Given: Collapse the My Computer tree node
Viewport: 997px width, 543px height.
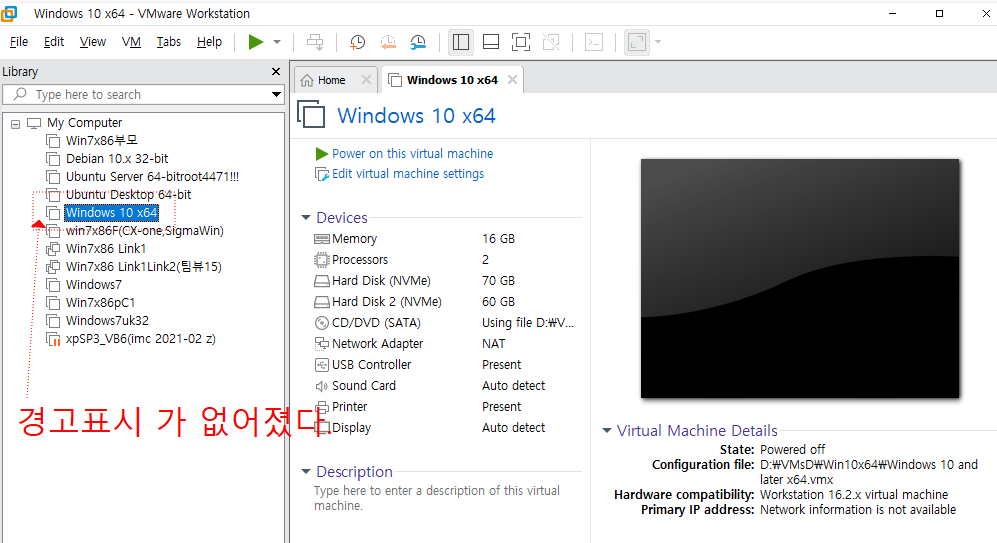Looking at the screenshot, I should click(x=15, y=124).
